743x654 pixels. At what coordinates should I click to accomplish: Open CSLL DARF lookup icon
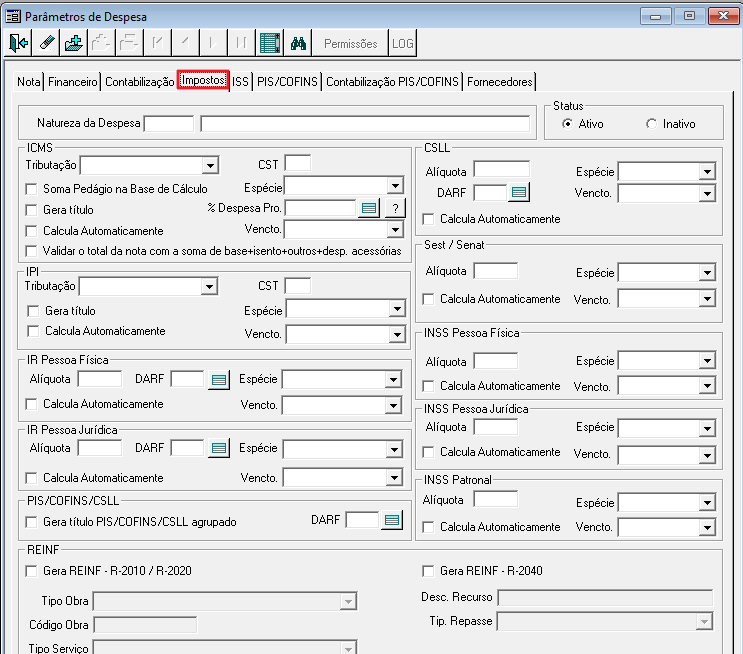(x=519, y=192)
